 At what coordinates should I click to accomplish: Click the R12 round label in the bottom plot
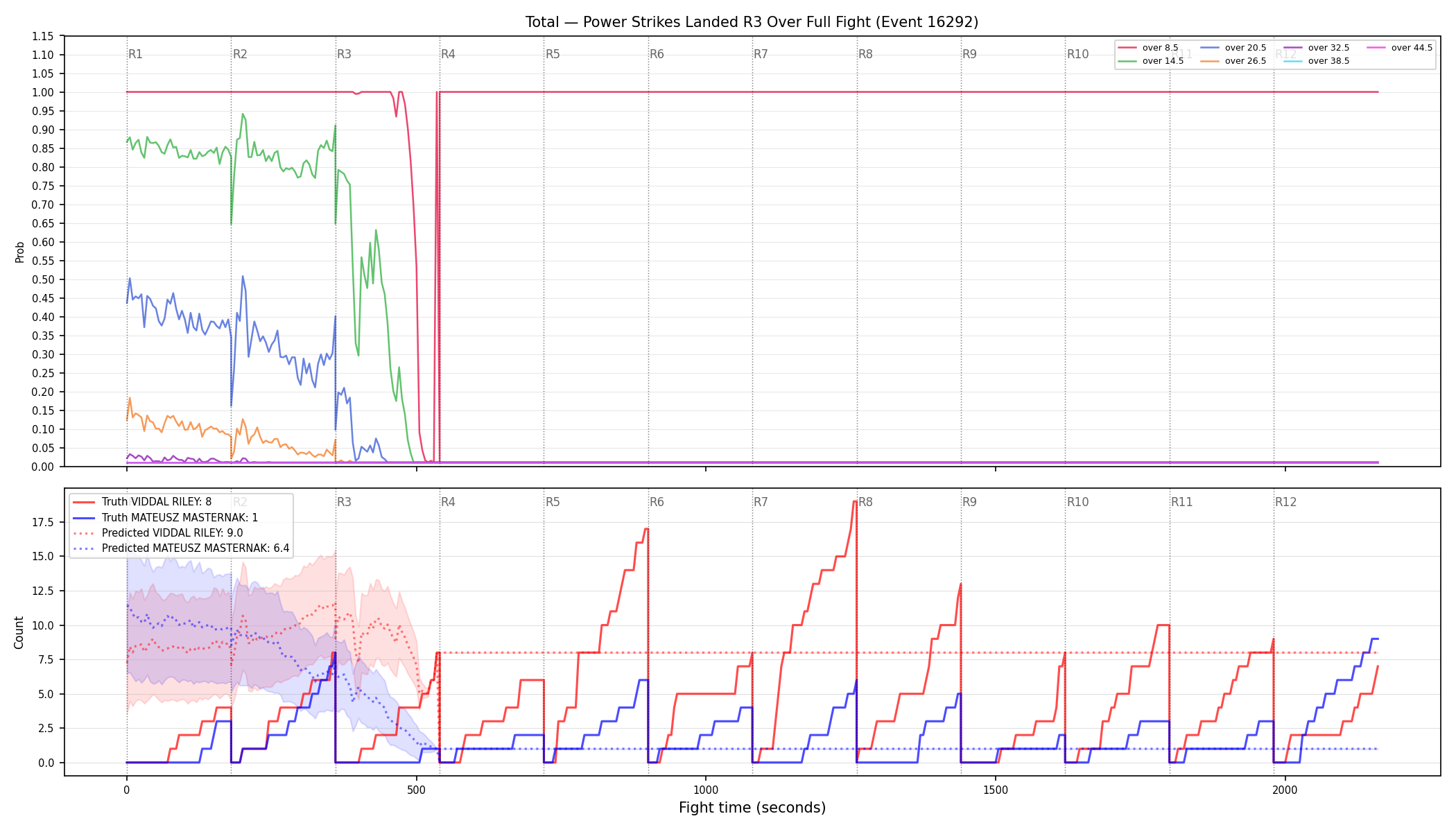[1286, 502]
